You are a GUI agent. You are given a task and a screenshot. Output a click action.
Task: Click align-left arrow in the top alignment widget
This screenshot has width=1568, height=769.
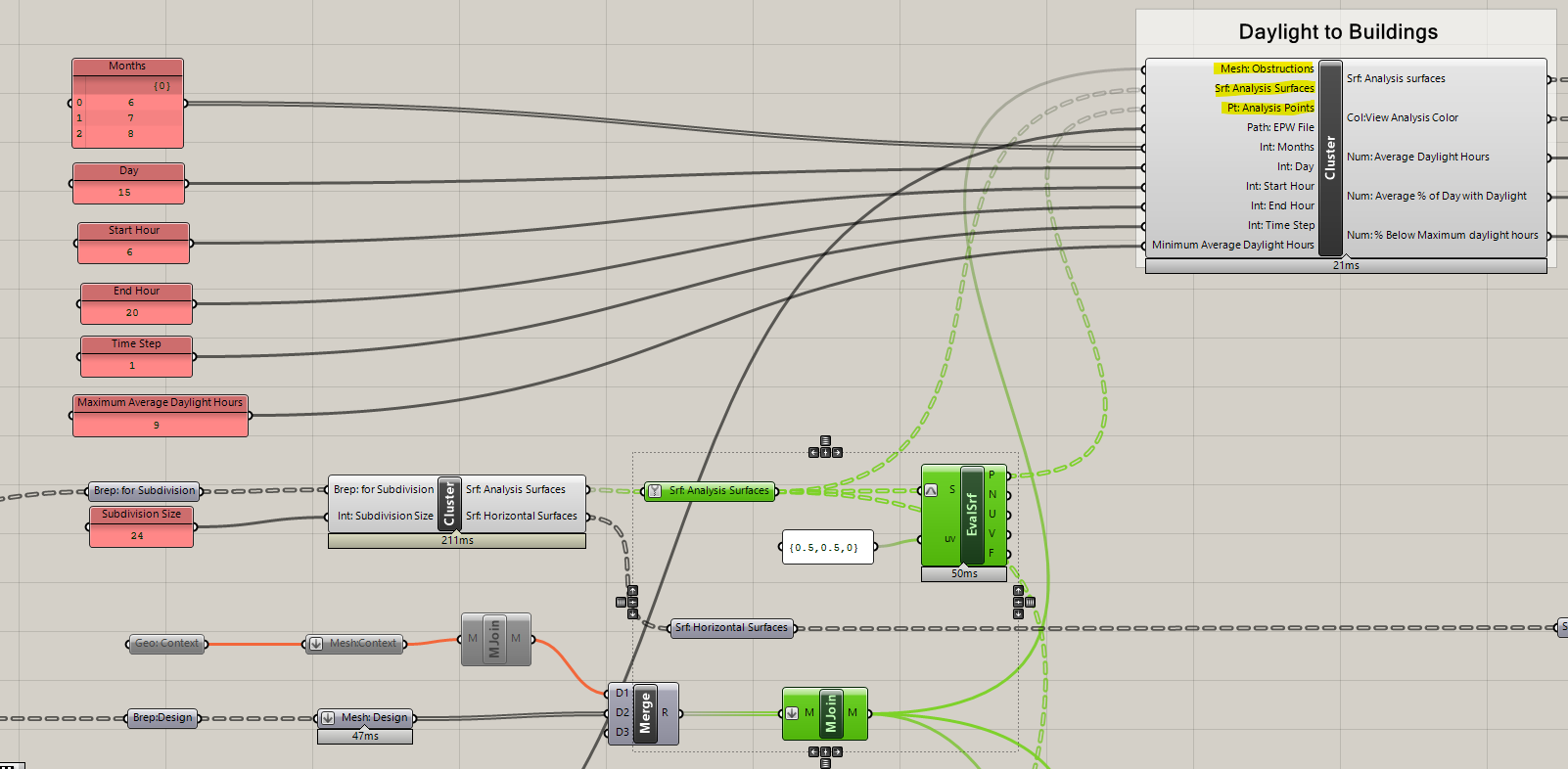coord(813,452)
